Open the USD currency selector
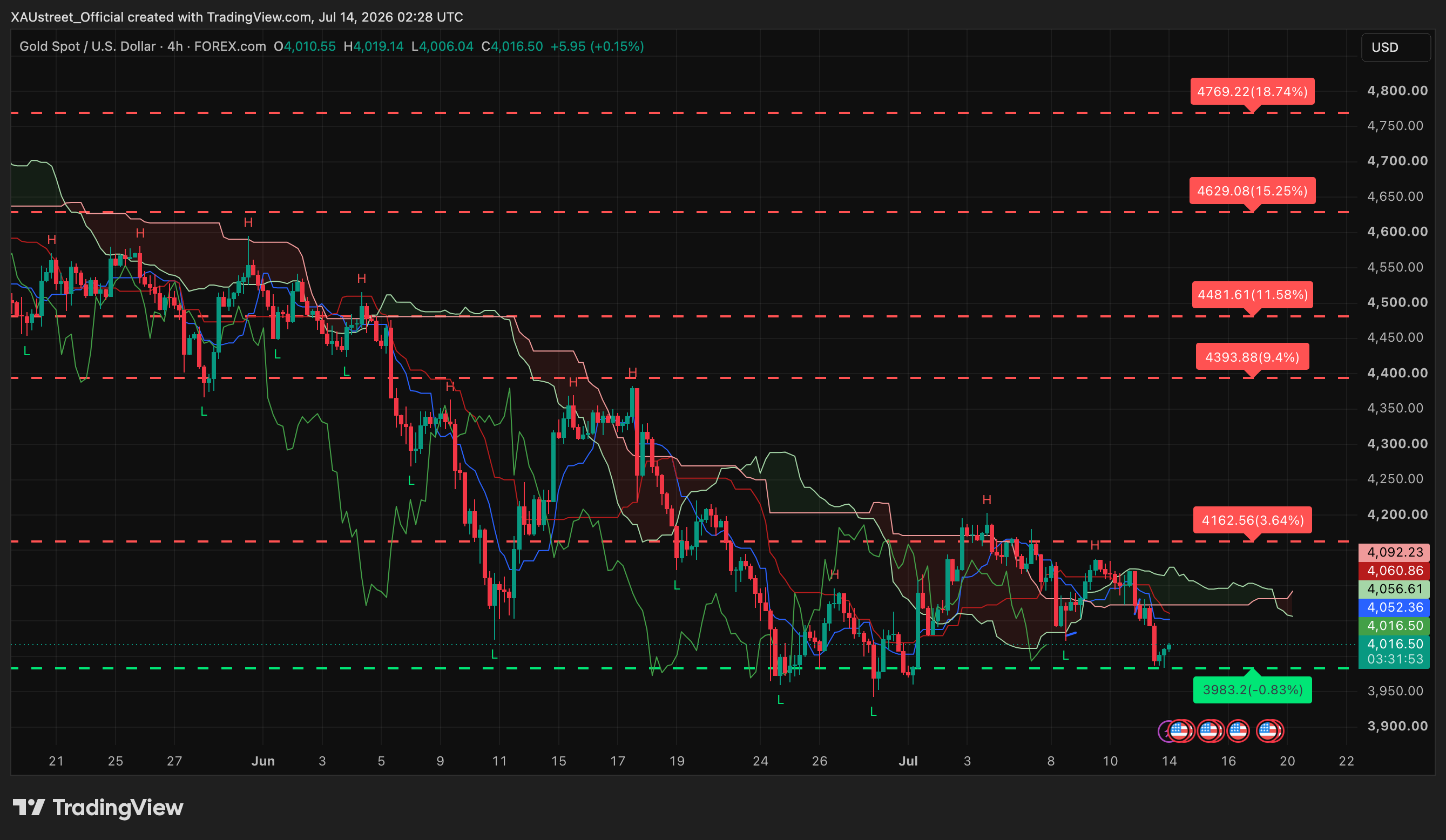 [1395, 47]
